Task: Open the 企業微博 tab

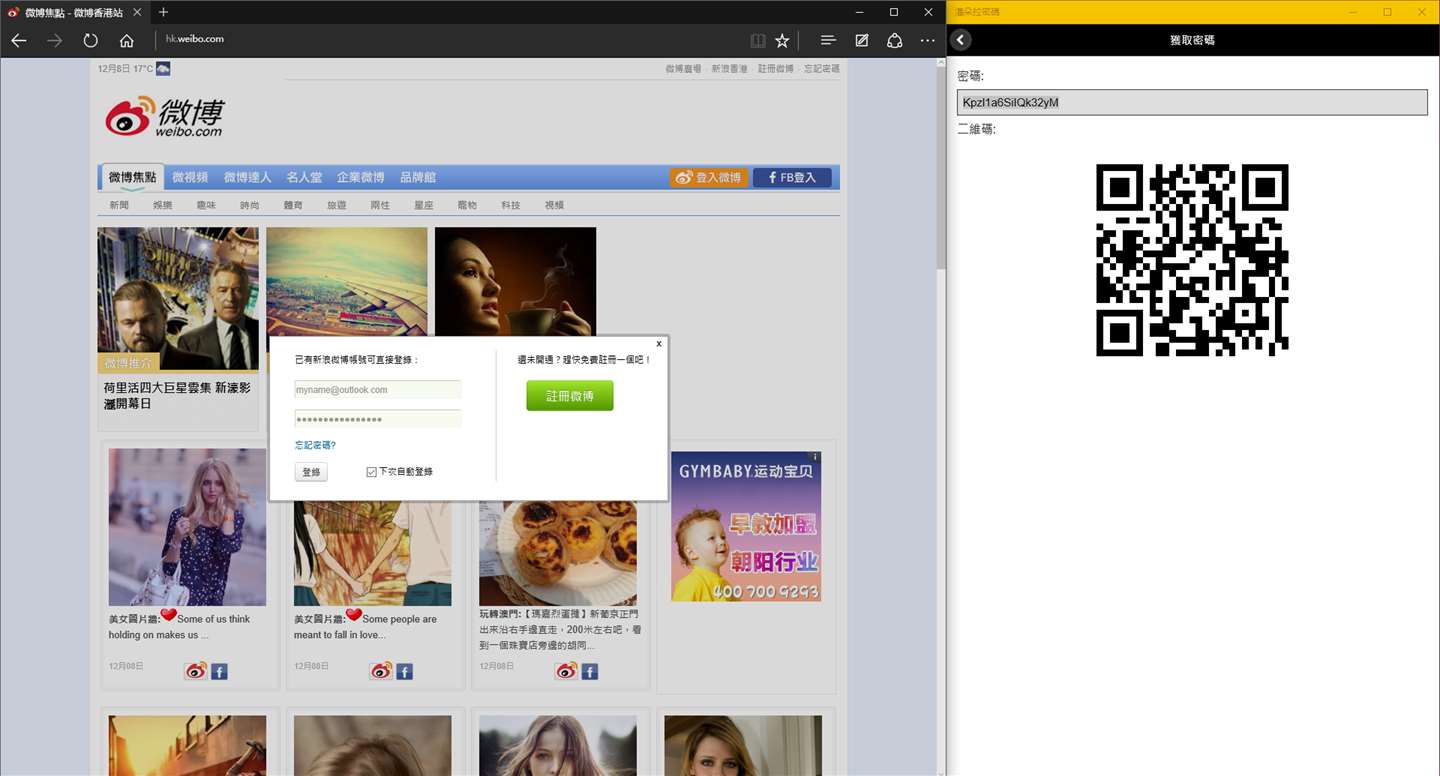Action: (361, 177)
